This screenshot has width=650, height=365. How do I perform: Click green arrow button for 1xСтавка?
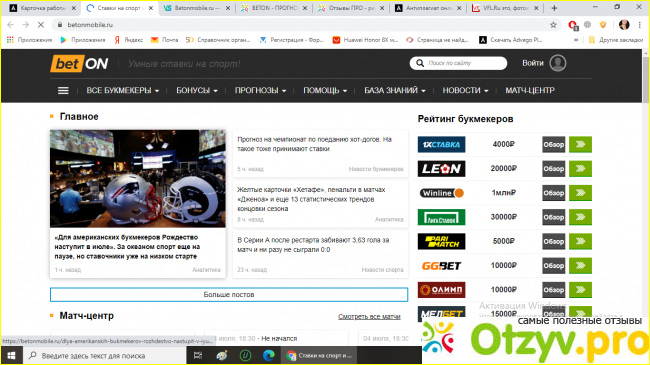coord(580,144)
